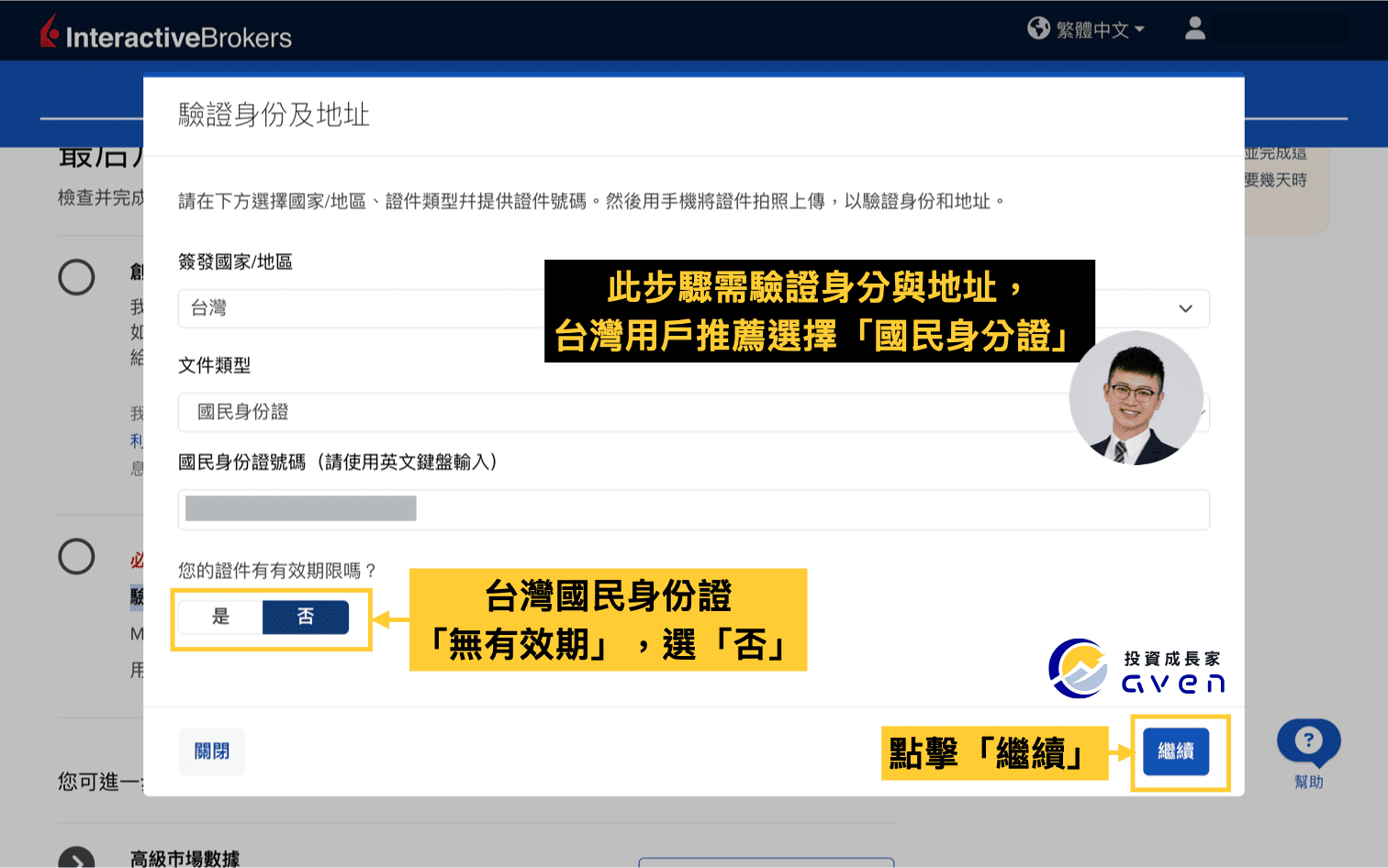The height and width of the screenshot is (868, 1388).
Task: Click the 繼續 button to proceed
Action: pos(1177,751)
